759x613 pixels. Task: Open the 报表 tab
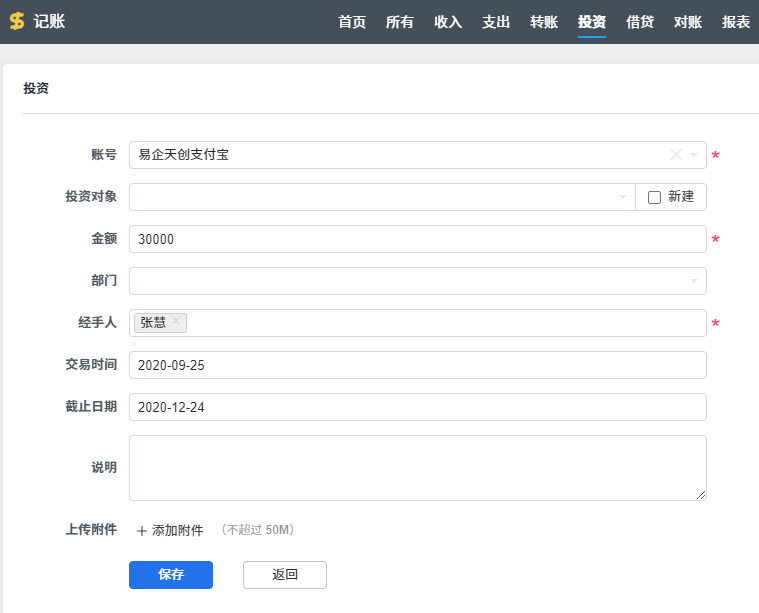[736, 22]
